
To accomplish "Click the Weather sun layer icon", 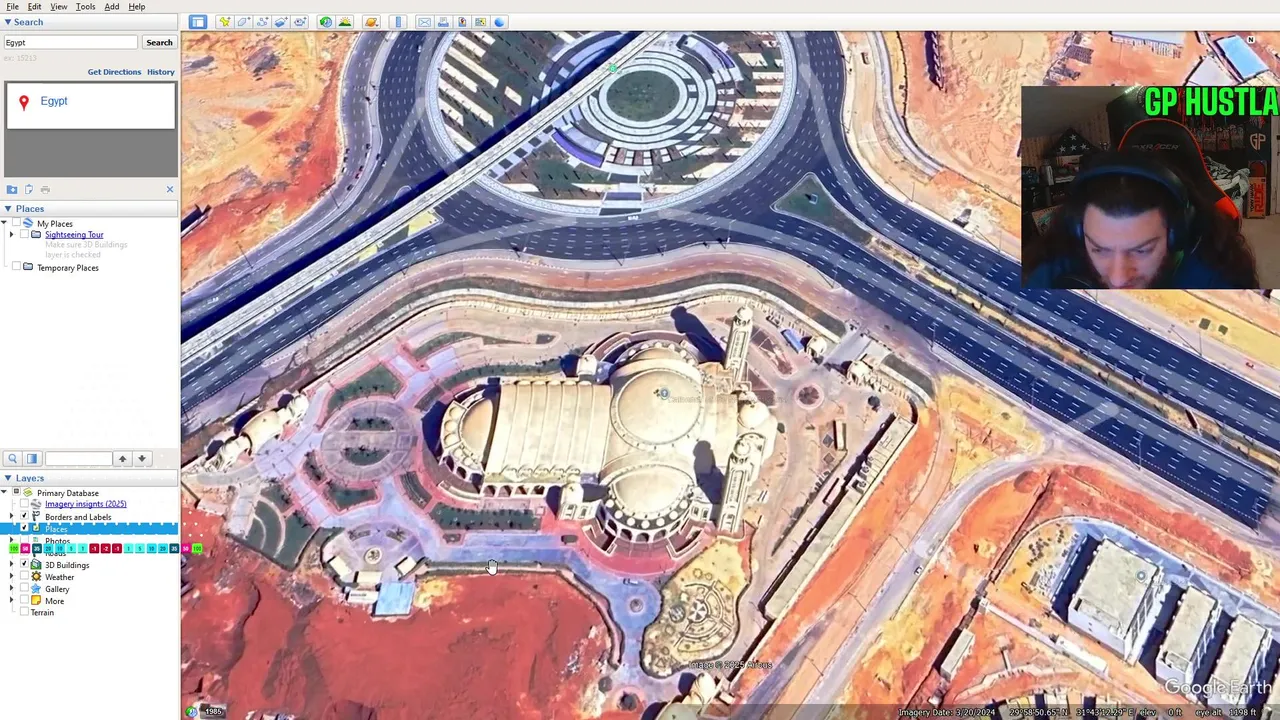I will (36, 577).
